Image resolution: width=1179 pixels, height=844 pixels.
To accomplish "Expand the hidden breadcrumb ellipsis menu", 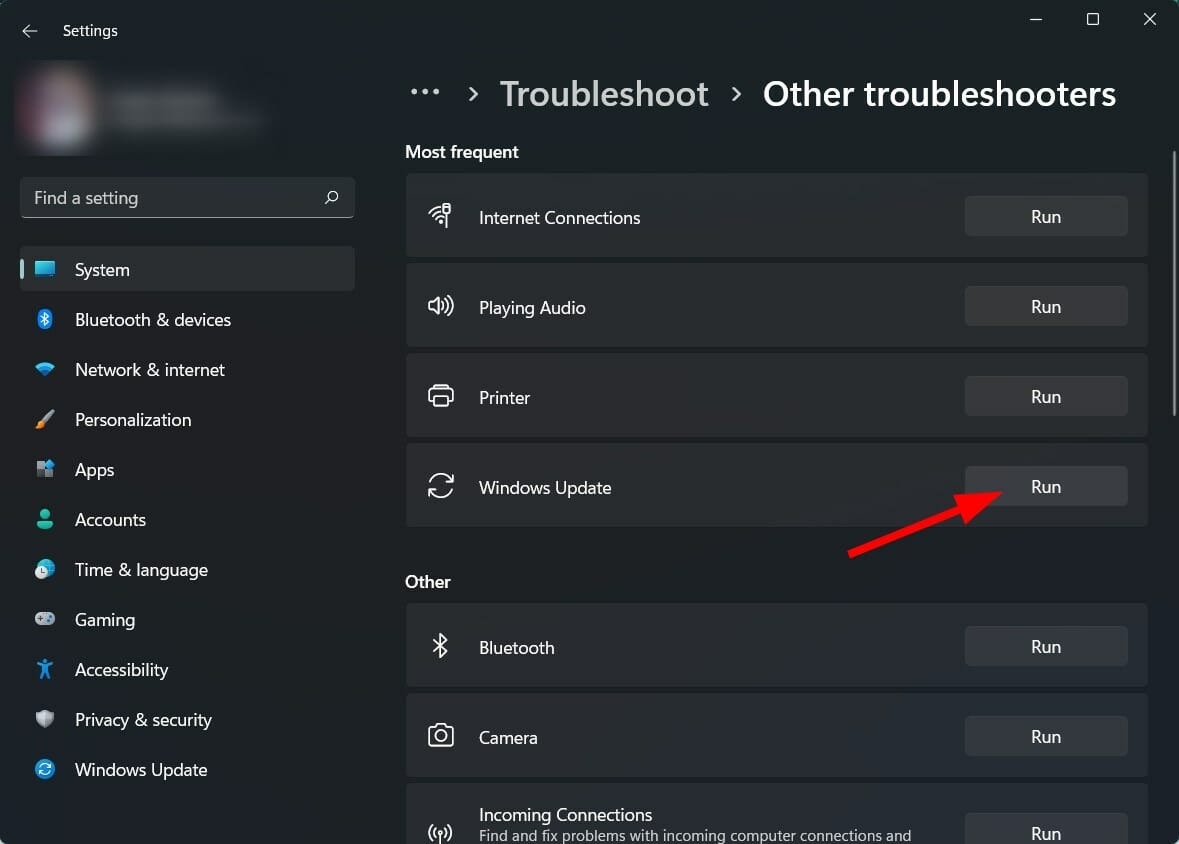I will pyautogui.click(x=426, y=92).
